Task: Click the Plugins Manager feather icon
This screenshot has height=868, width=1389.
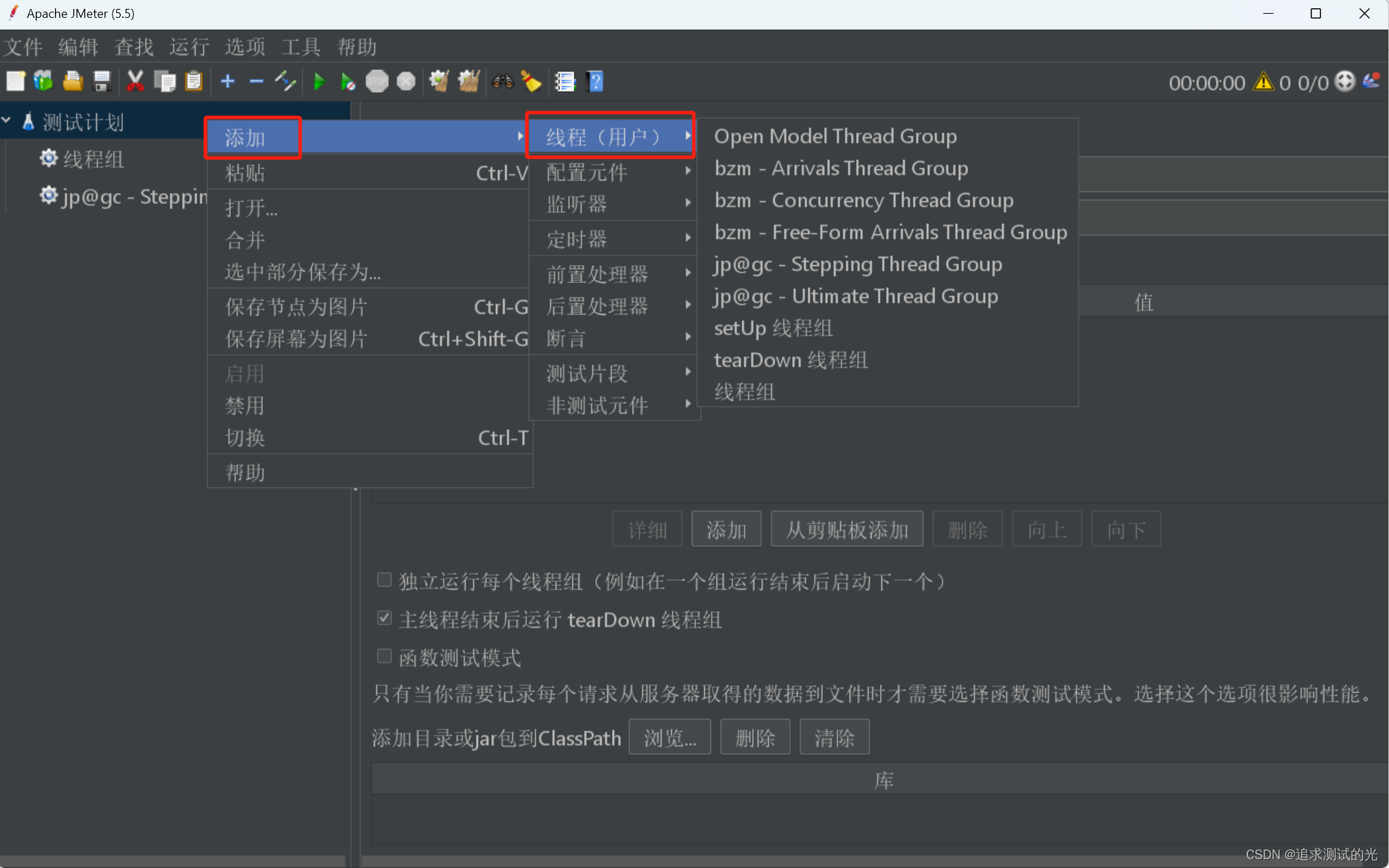Action: tap(1372, 81)
